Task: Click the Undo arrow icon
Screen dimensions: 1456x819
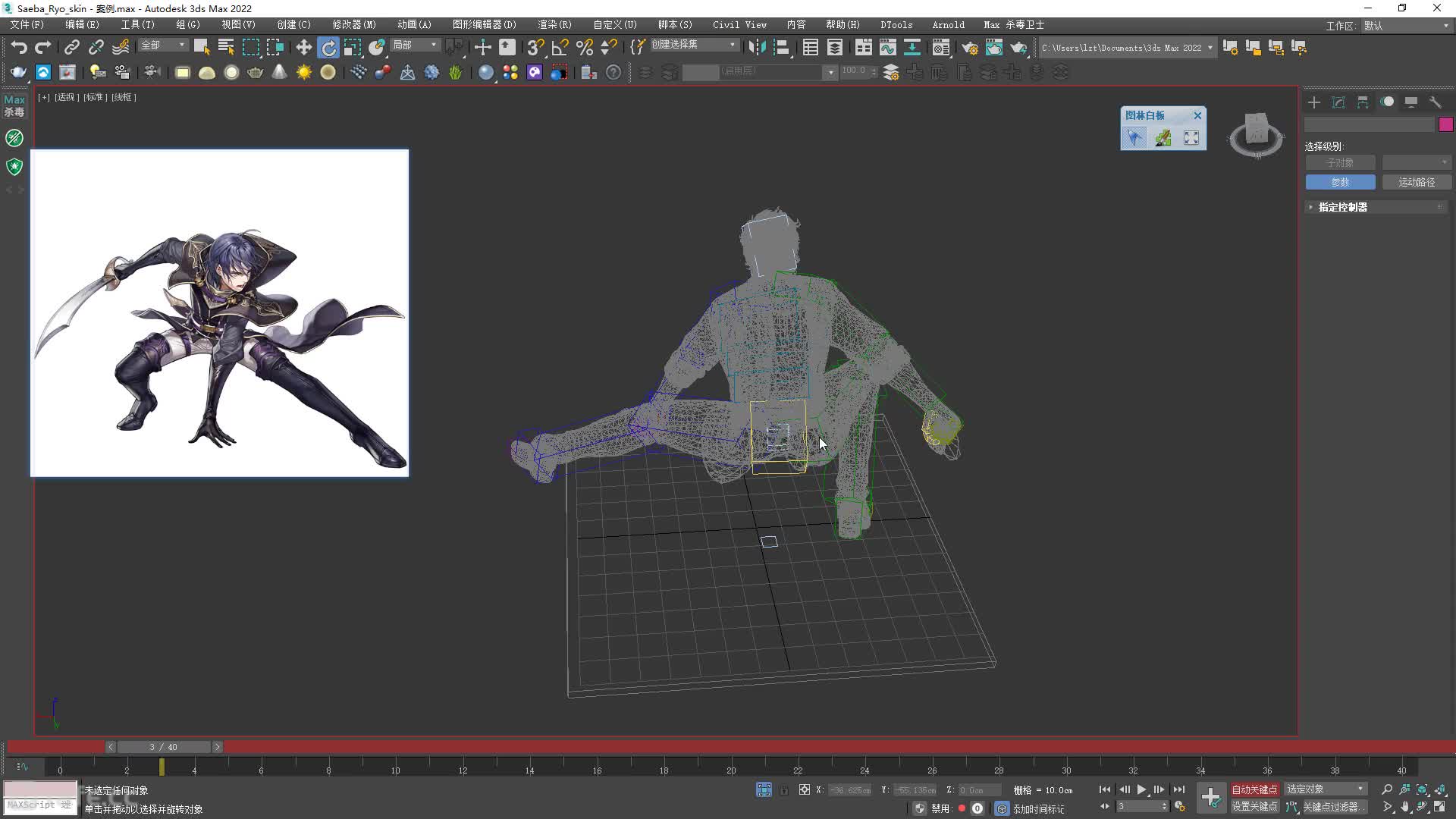Action: click(18, 47)
